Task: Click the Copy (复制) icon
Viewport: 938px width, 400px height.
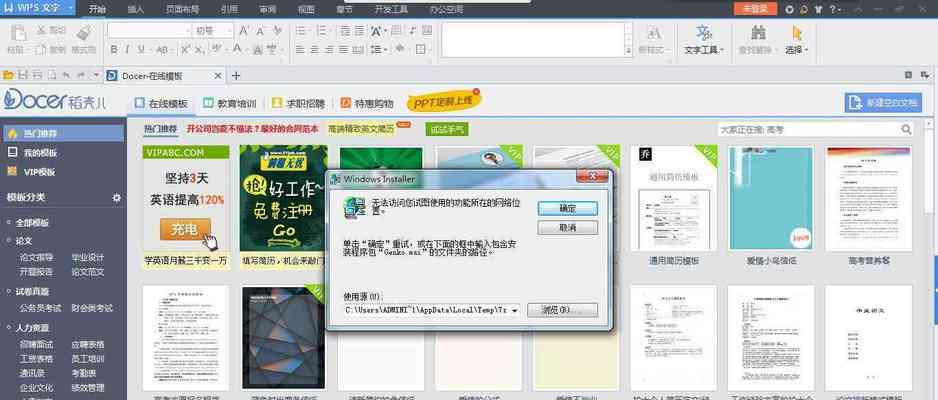Action: pos(41,50)
